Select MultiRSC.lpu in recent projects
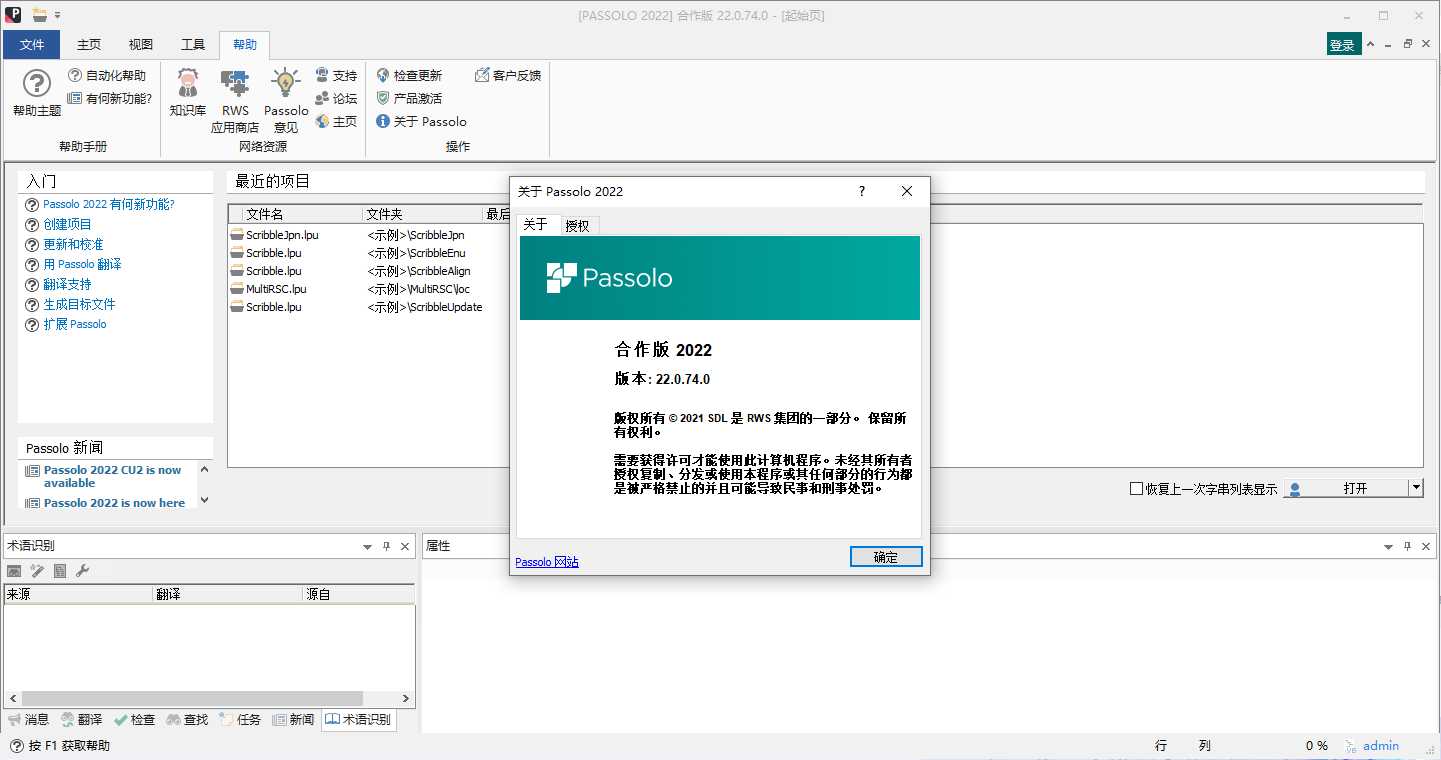Viewport: 1441px width, 760px height. pos(276,289)
